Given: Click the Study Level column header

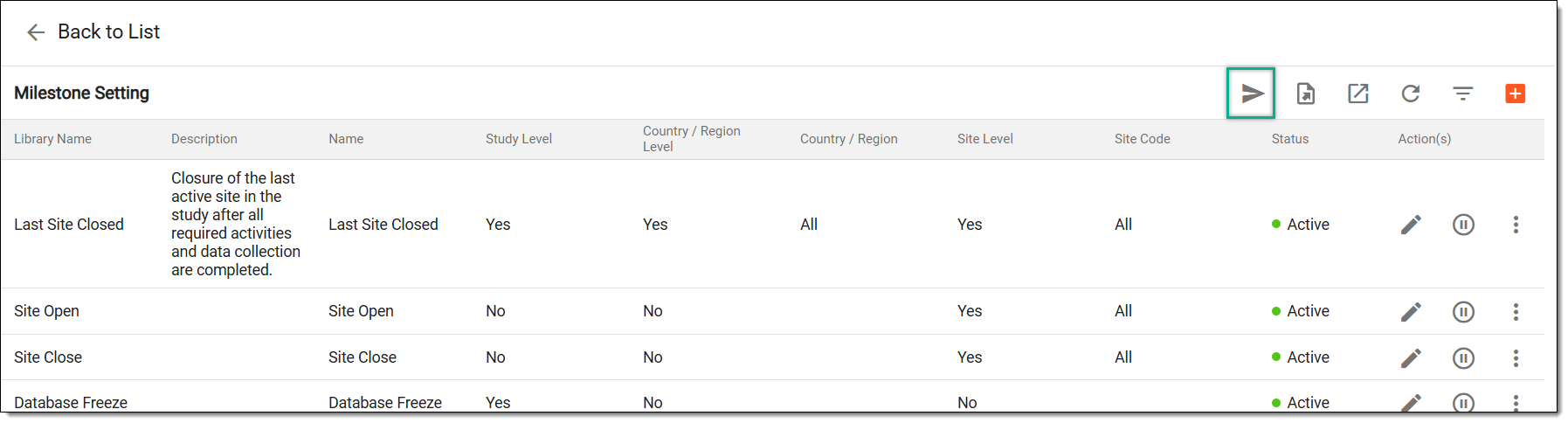Looking at the screenshot, I should 519,139.
